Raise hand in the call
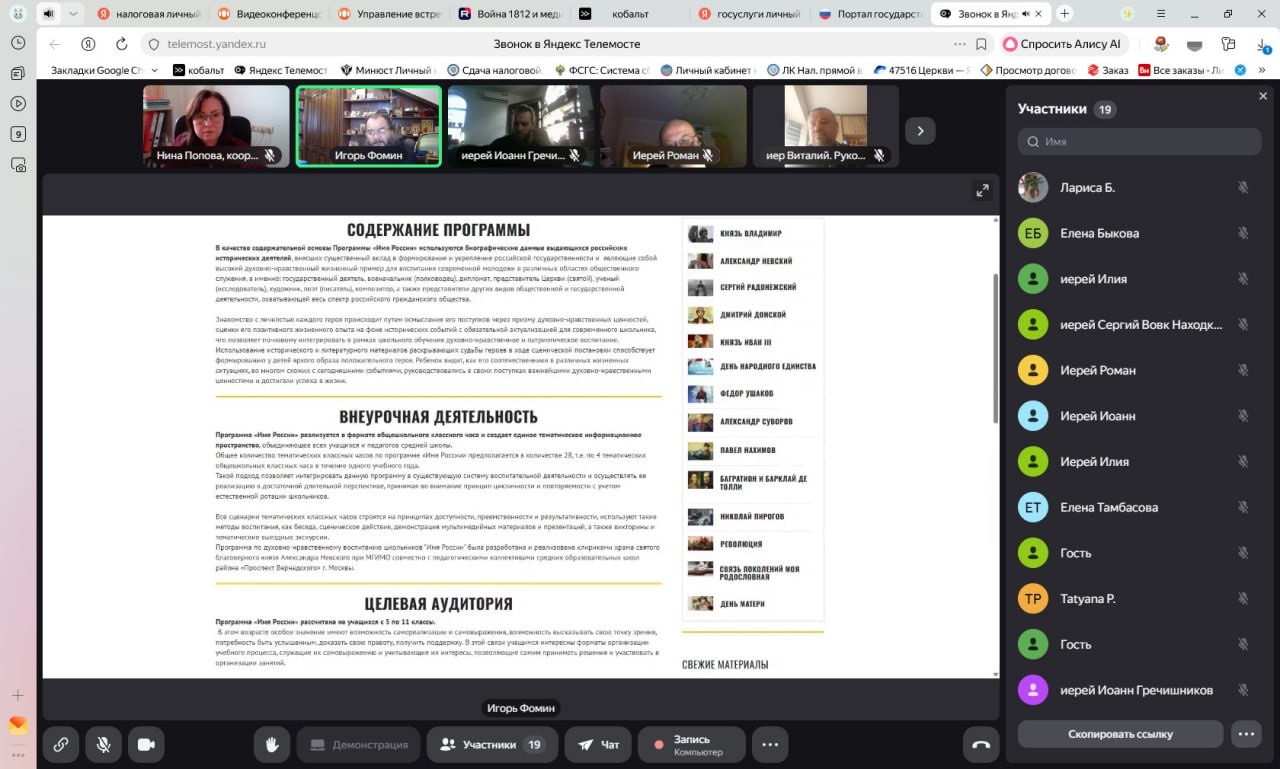This screenshot has width=1280, height=769. 271,744
